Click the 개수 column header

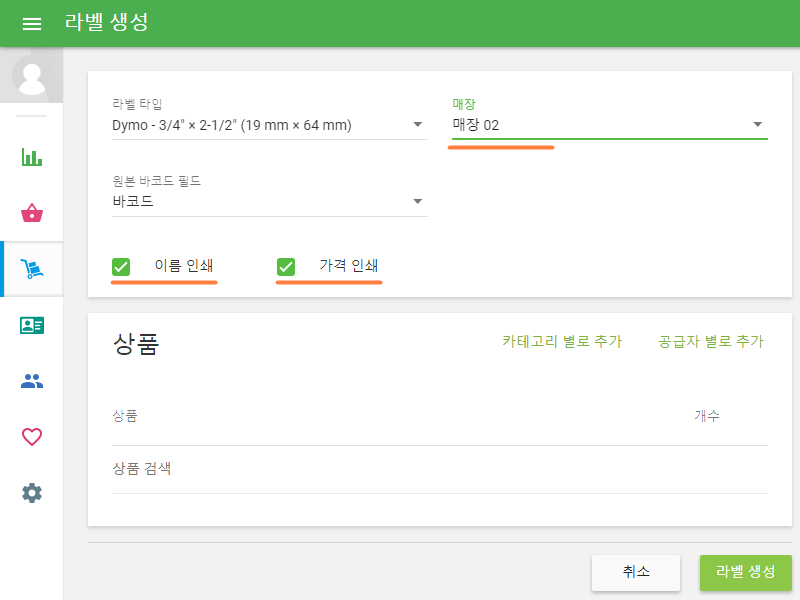click(x=707, y=416)
